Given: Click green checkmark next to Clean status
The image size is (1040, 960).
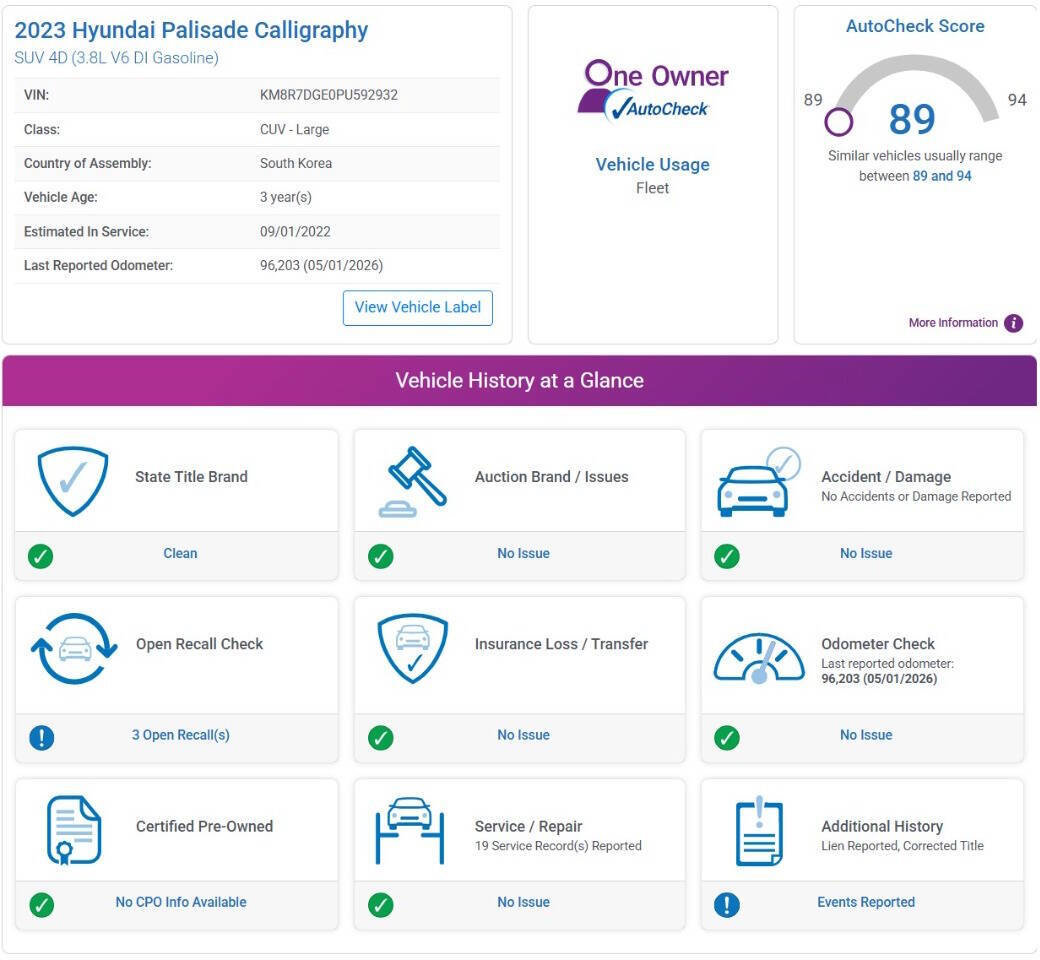Looking at the screenshot, I should [x=40, y=556].
